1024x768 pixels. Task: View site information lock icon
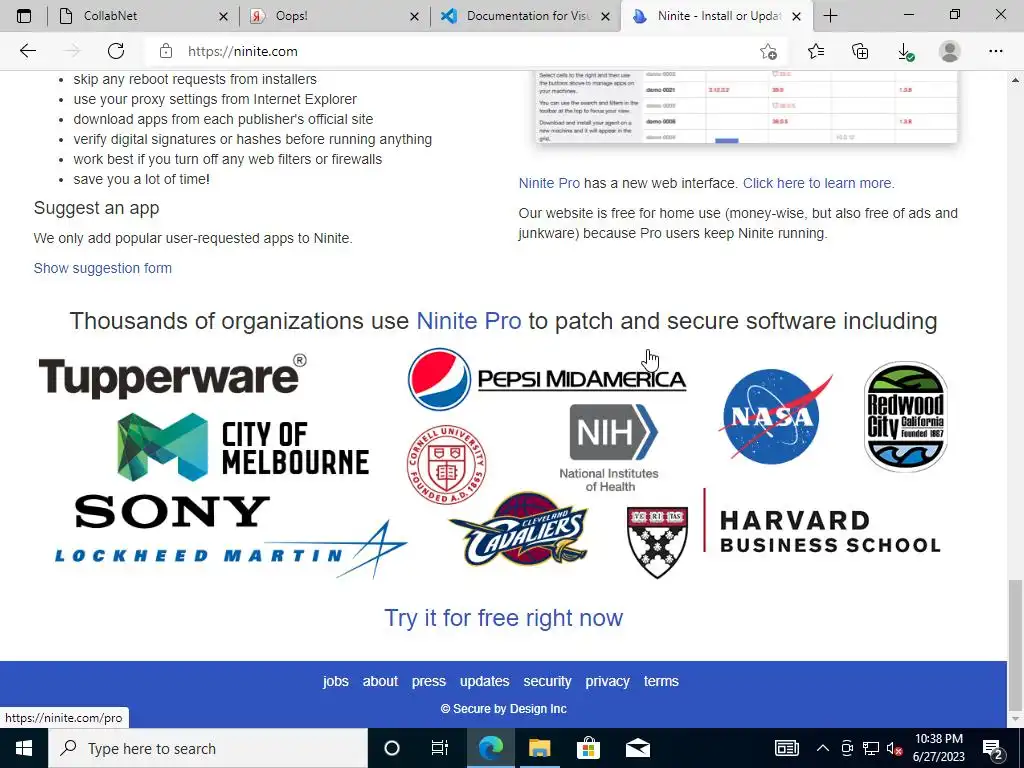166,51
